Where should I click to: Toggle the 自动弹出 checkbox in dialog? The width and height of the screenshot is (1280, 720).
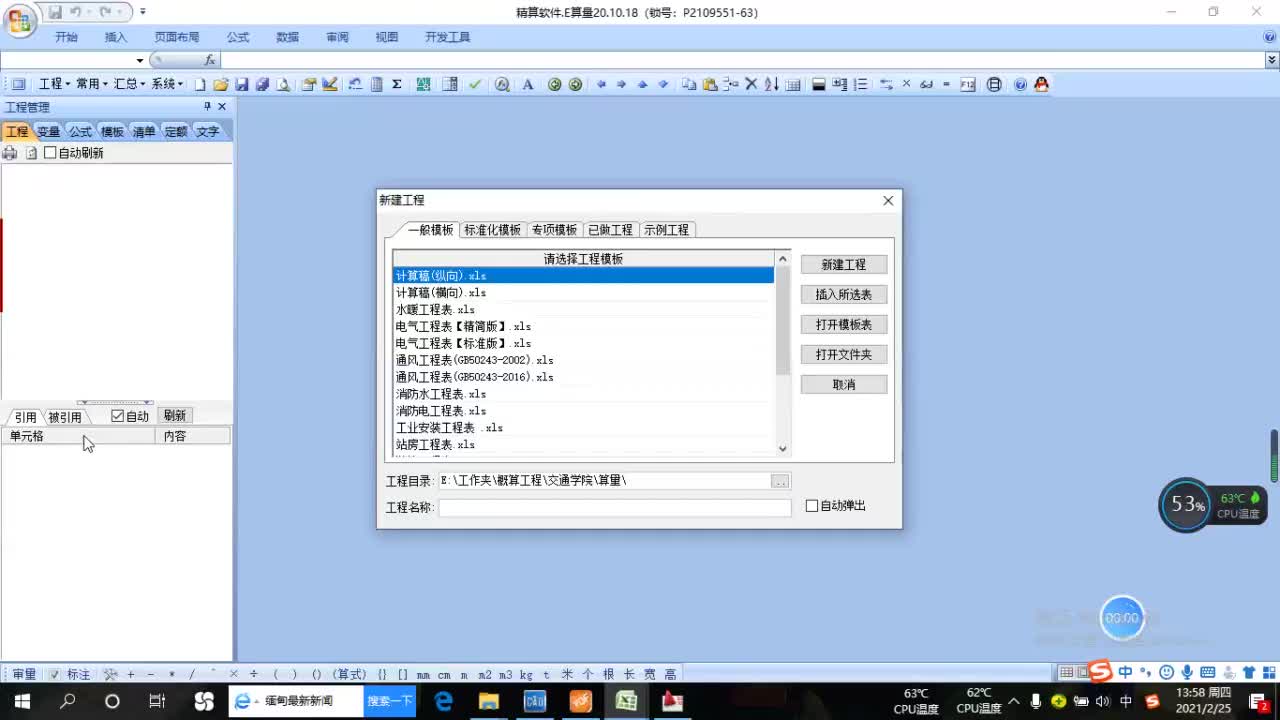812,506
